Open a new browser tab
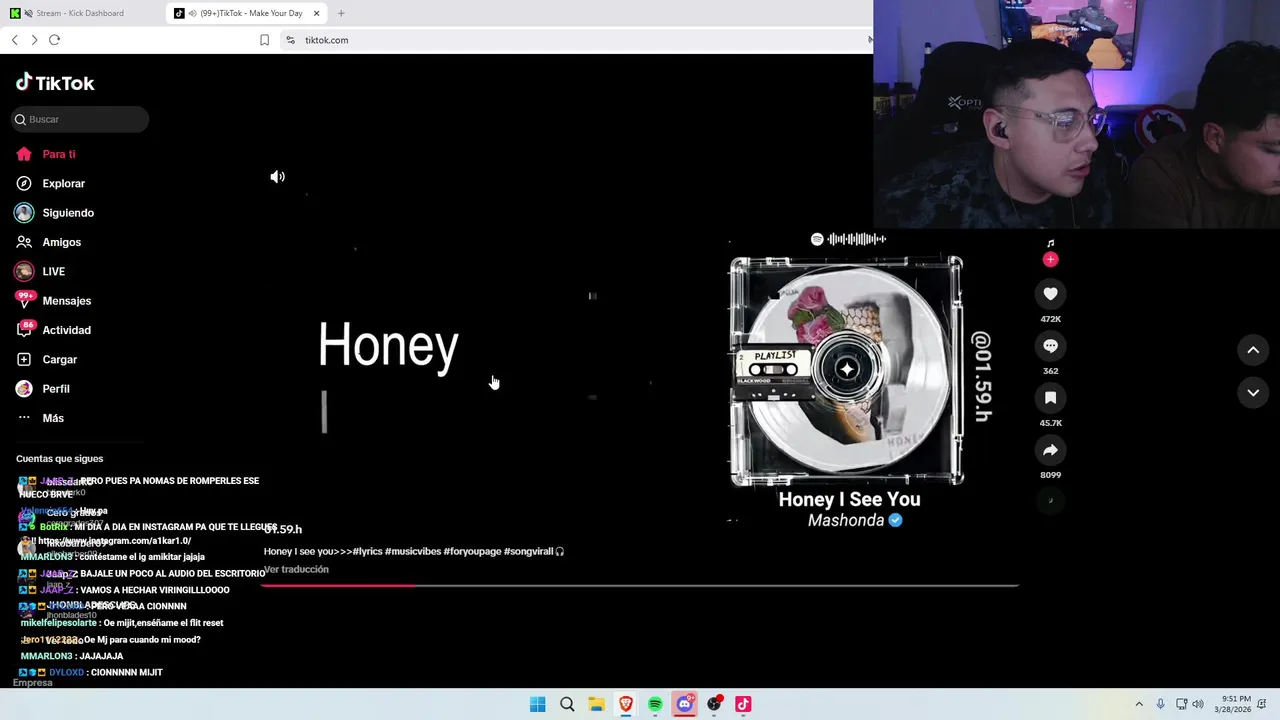This screenshot has height=720, width=1280. pos(341,13)
